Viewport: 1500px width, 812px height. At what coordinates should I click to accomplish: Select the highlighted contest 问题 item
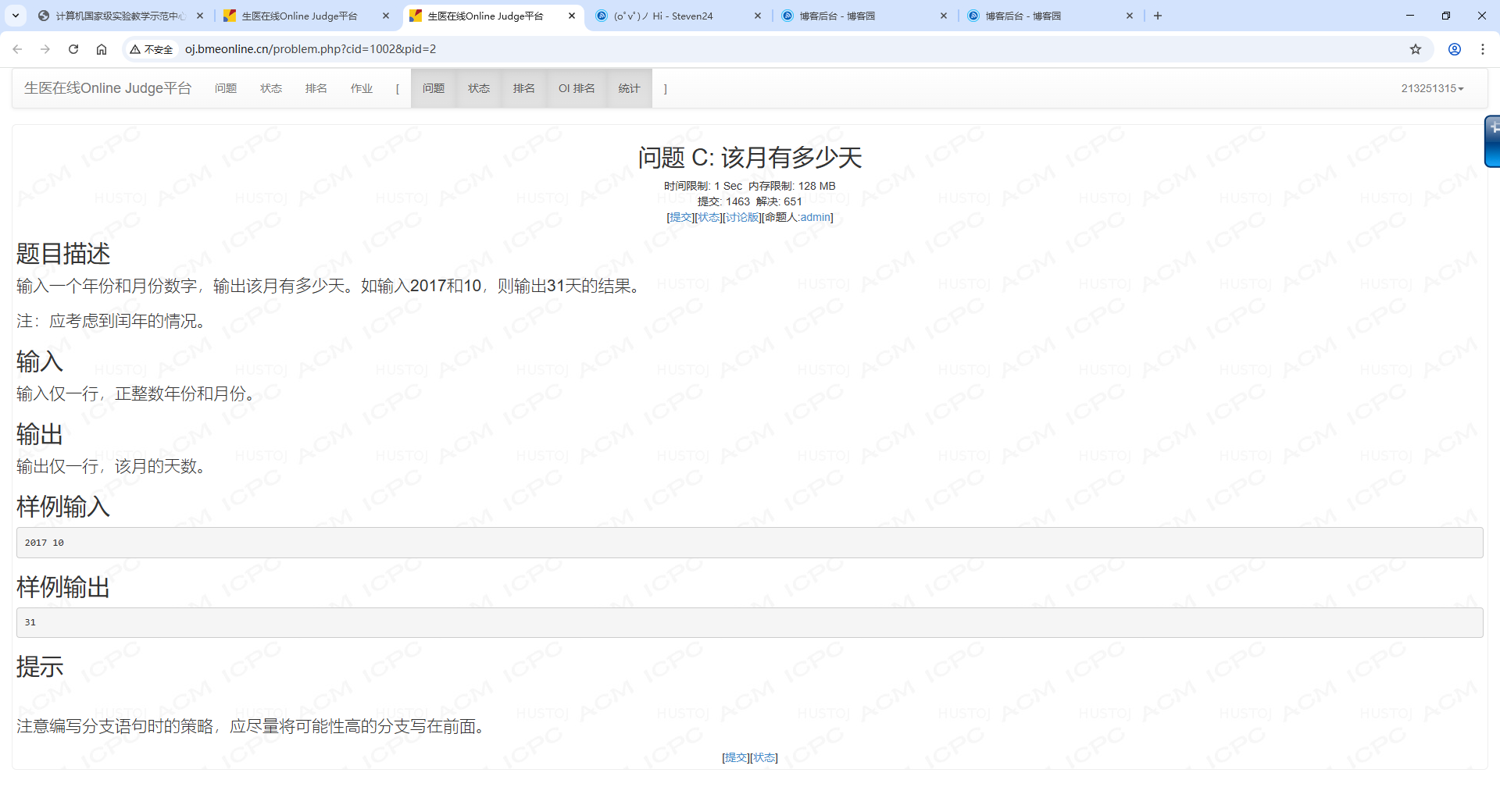pyautogui.click(x=434, y=88)
